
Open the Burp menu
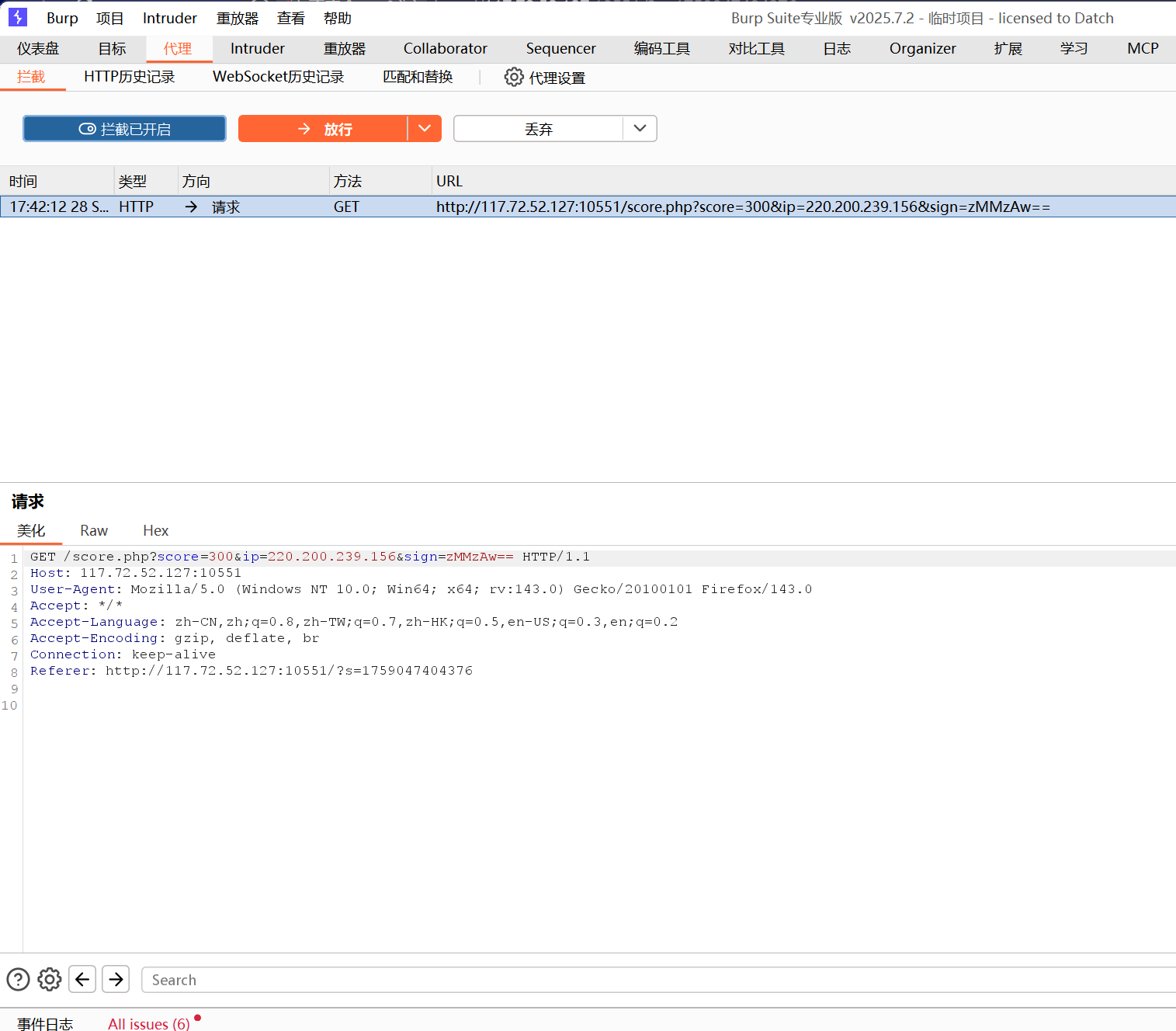pyautogui.click(x=62, y=18)
